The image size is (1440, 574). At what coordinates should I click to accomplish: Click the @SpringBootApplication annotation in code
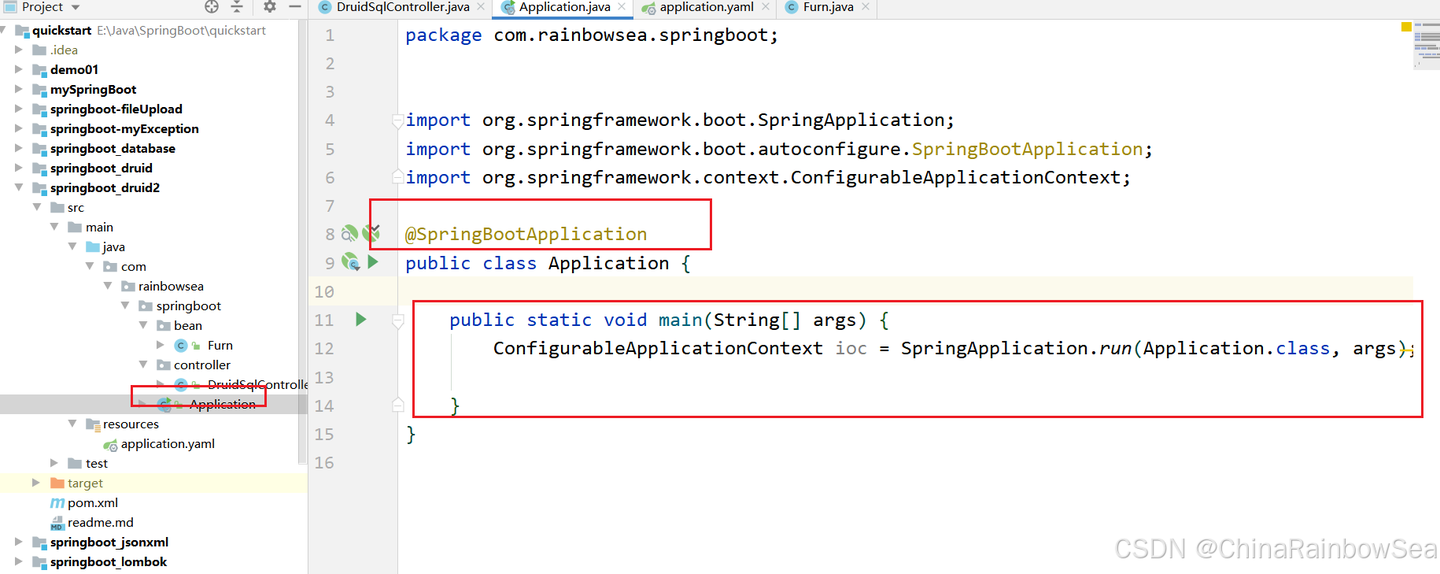click(x=526, y=234)
